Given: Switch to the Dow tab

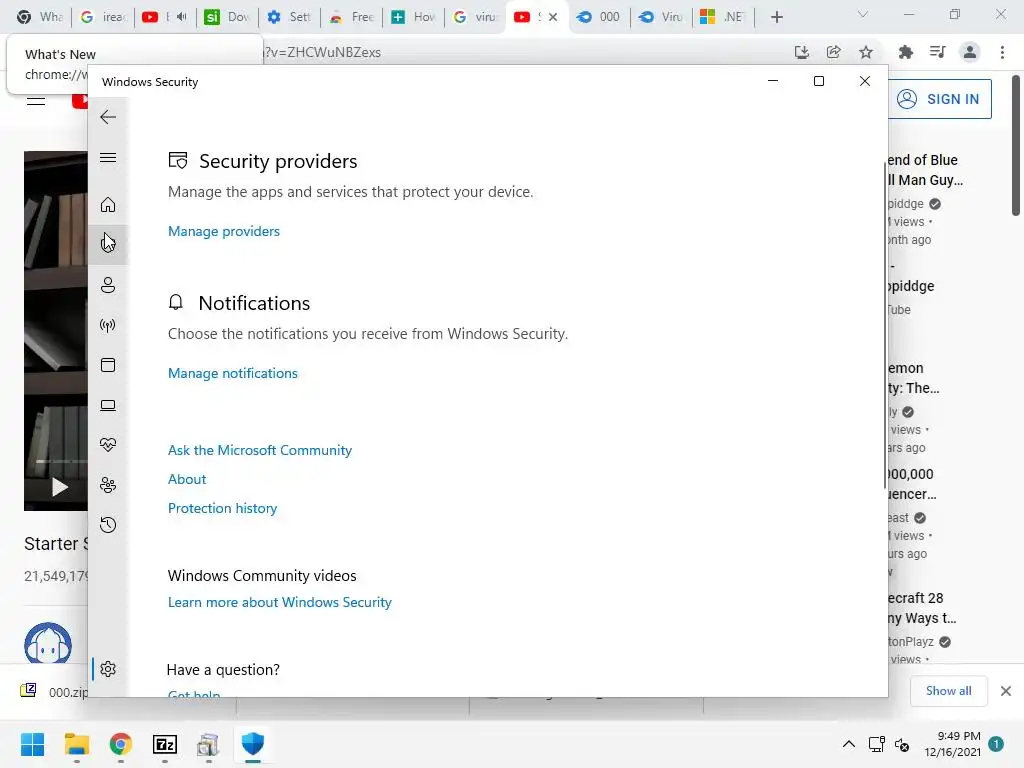Looking at the screenshot, I should [x=227, y=17].
